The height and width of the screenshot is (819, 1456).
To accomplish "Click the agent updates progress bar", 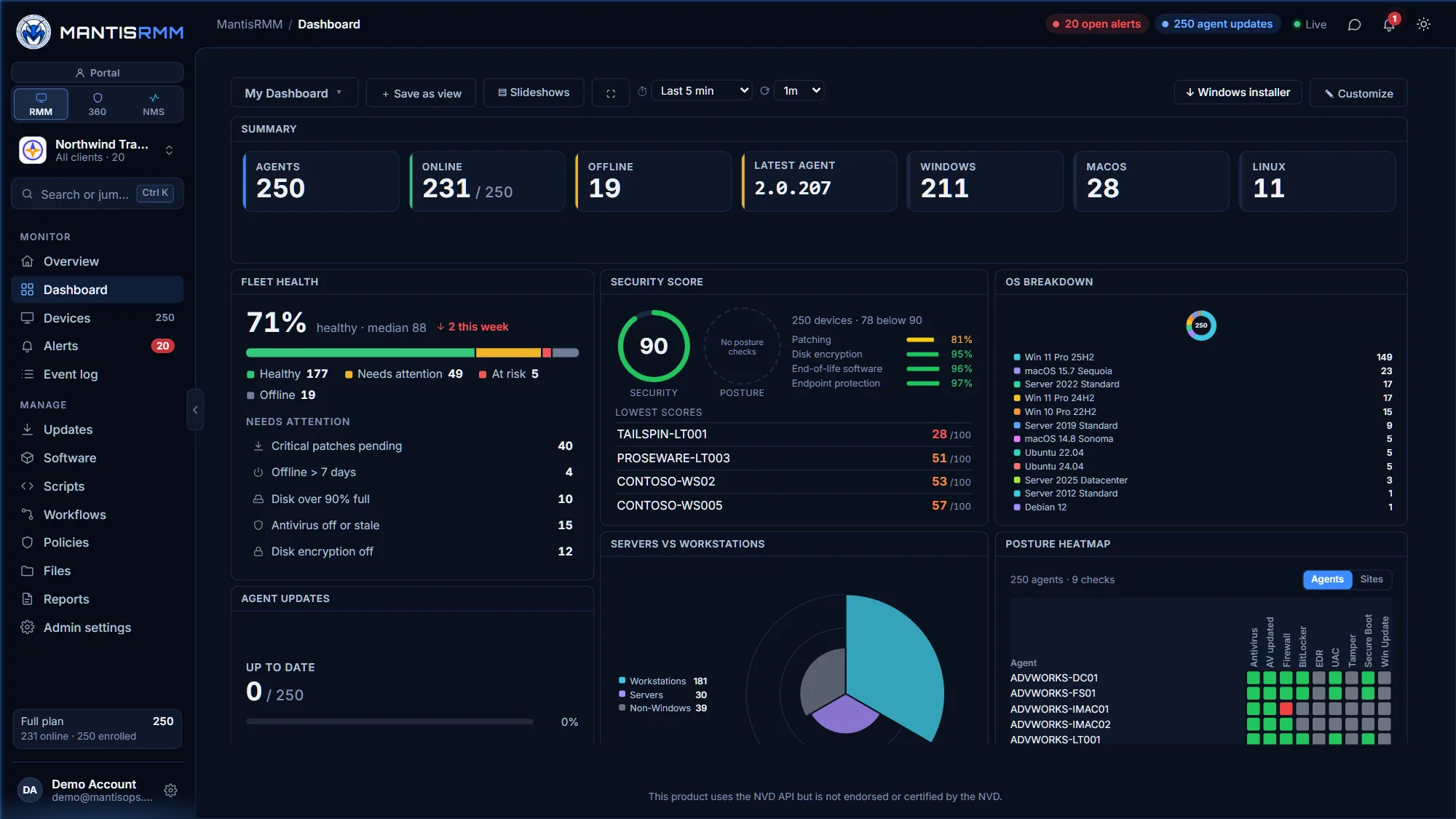I will [x=389, y=722].
